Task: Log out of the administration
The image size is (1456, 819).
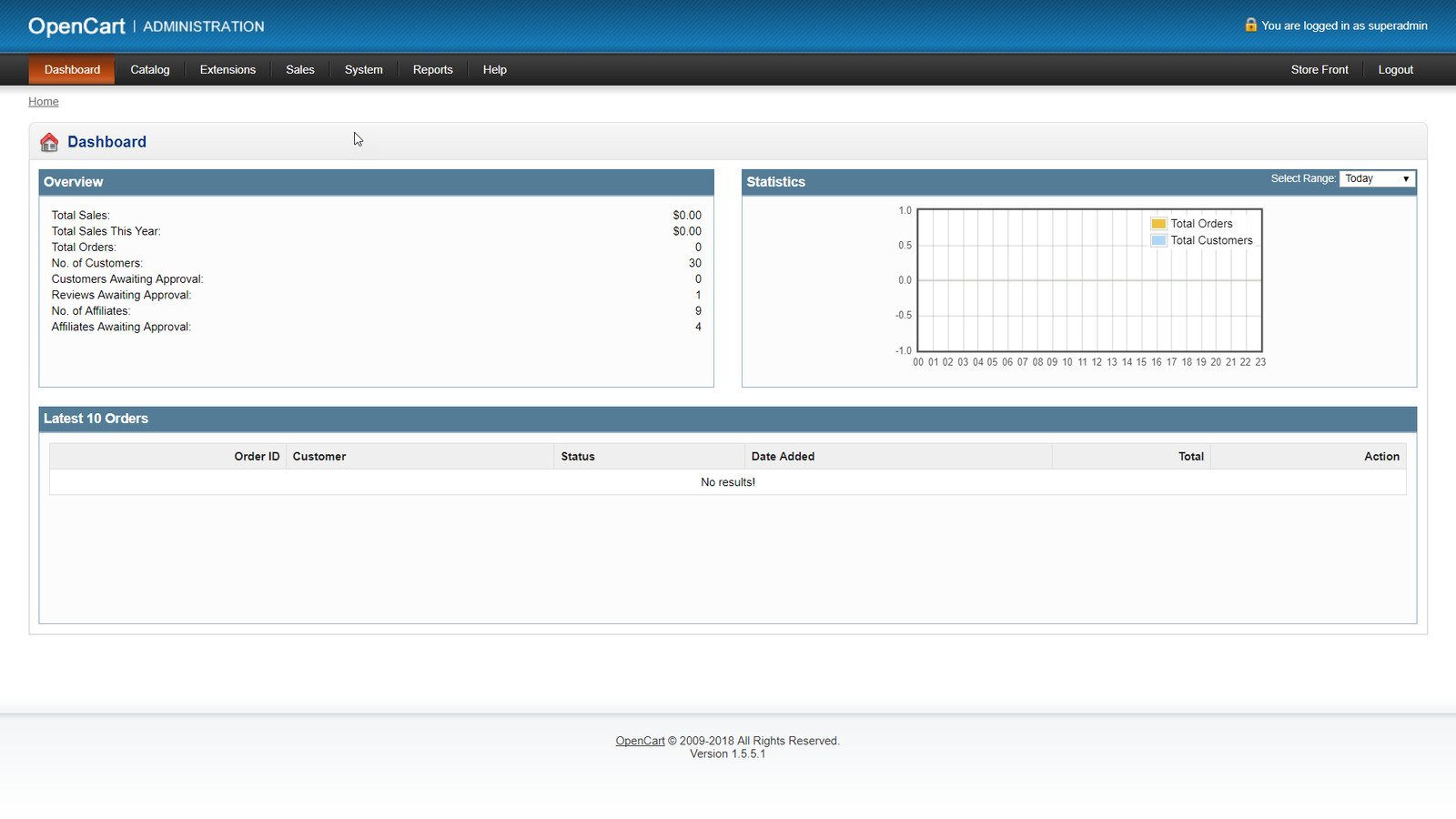Action: click(1396, 70)
